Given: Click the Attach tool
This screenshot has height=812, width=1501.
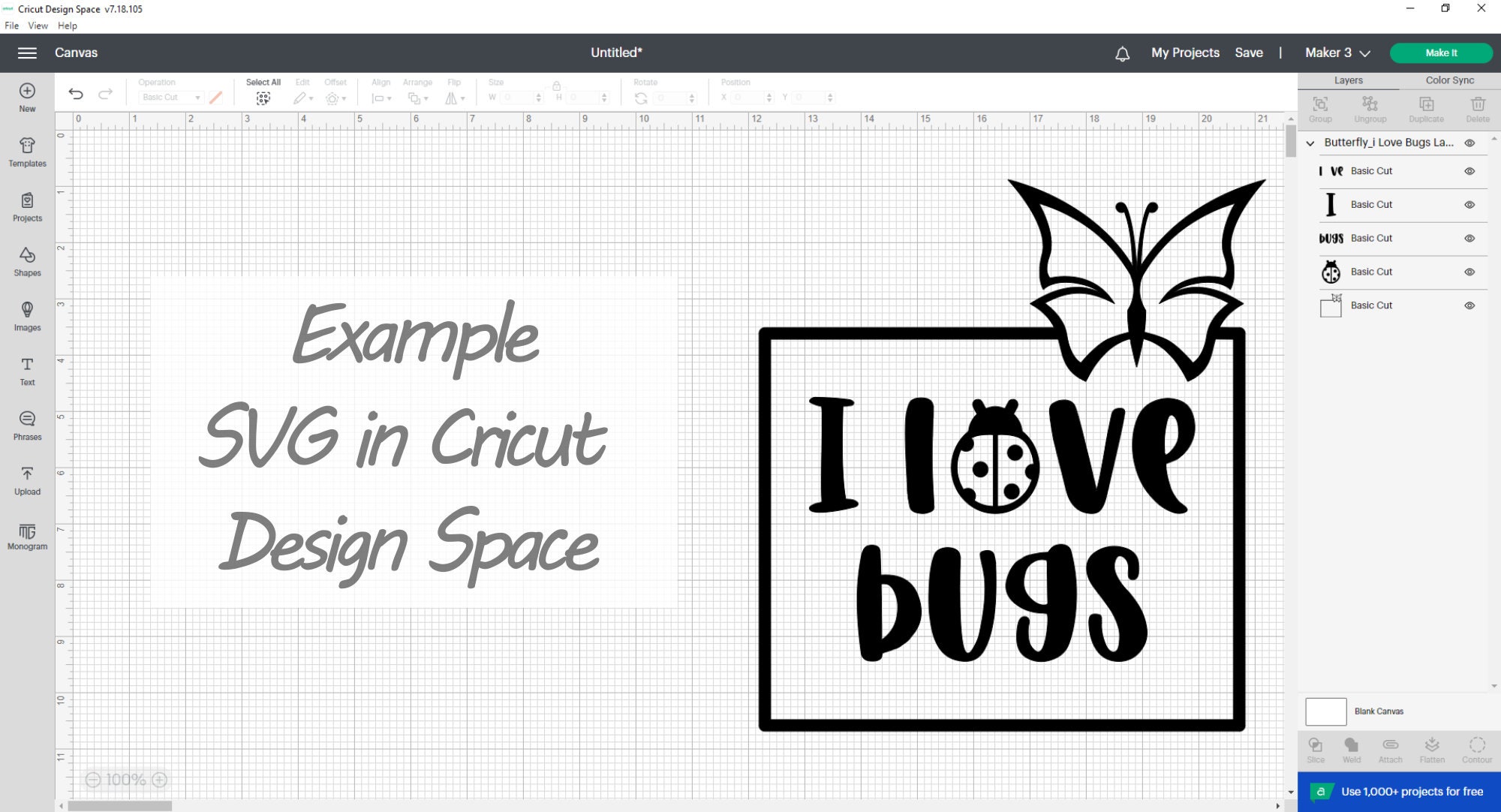Looking at the screenshot, I should pyautogui.click(x=1390, y=750).
